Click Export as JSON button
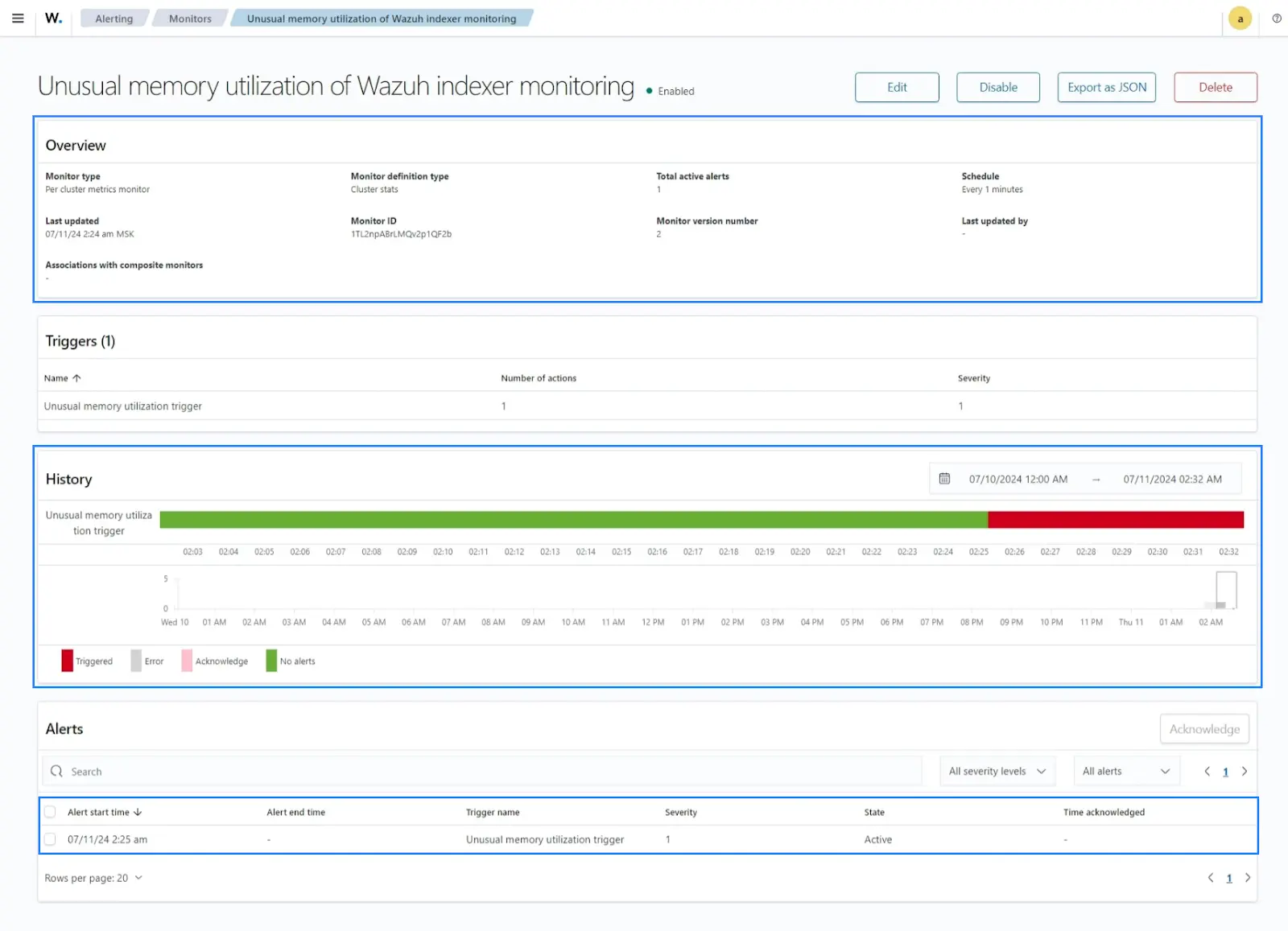This screenshot has height=931, width=1288. point(1107,87)
